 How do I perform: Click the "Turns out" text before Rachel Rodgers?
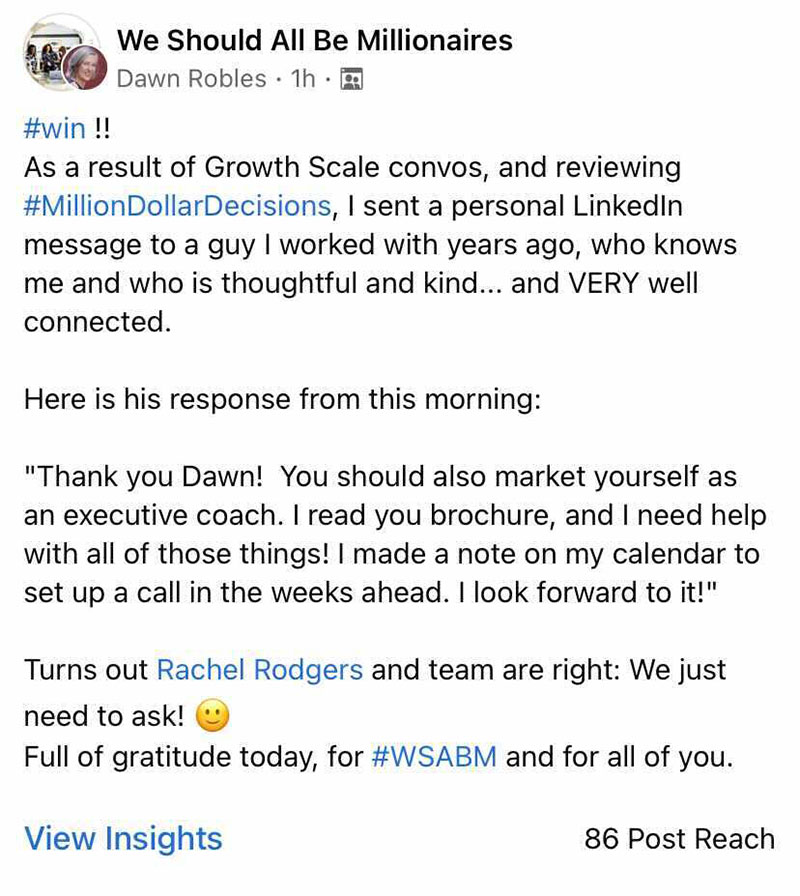86,669
